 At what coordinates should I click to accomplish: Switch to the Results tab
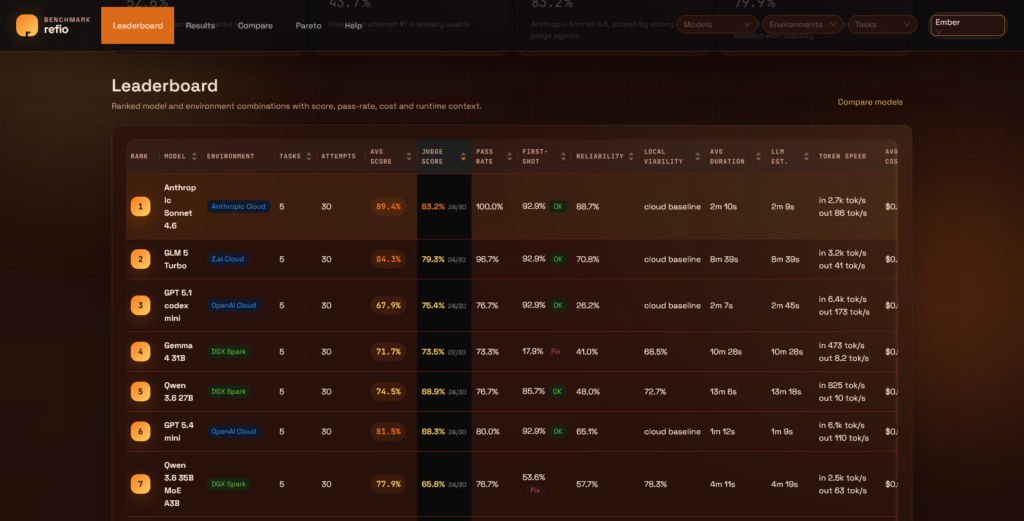[200, 25]
